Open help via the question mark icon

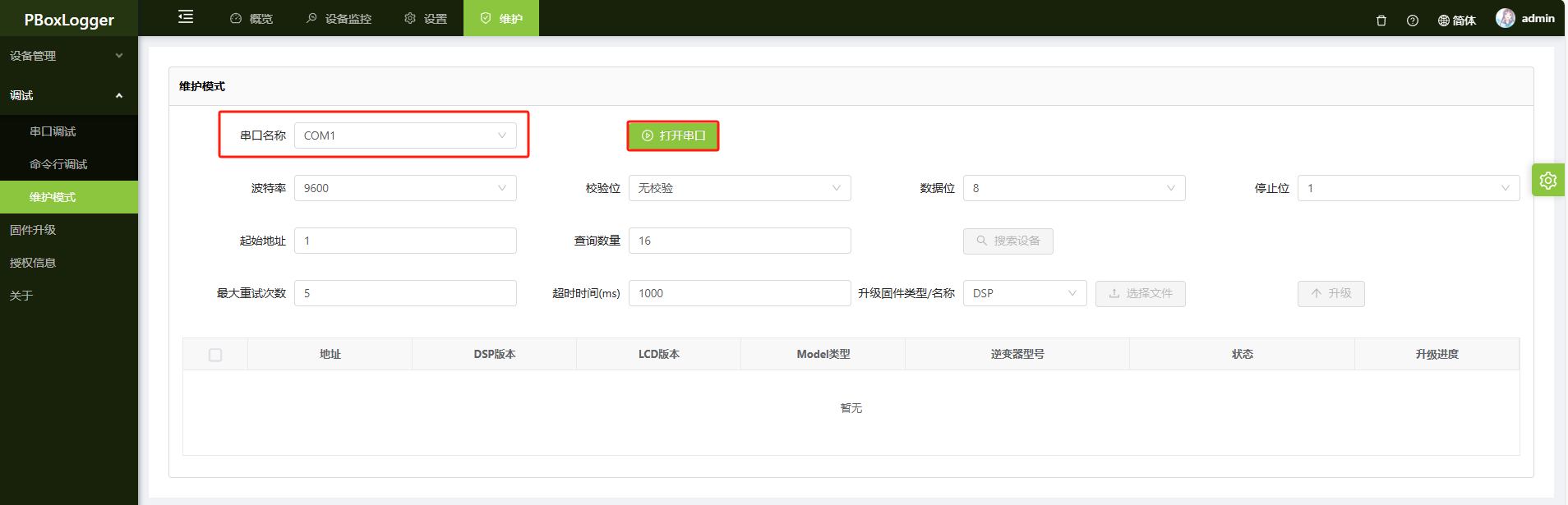tap(1413, 21)
